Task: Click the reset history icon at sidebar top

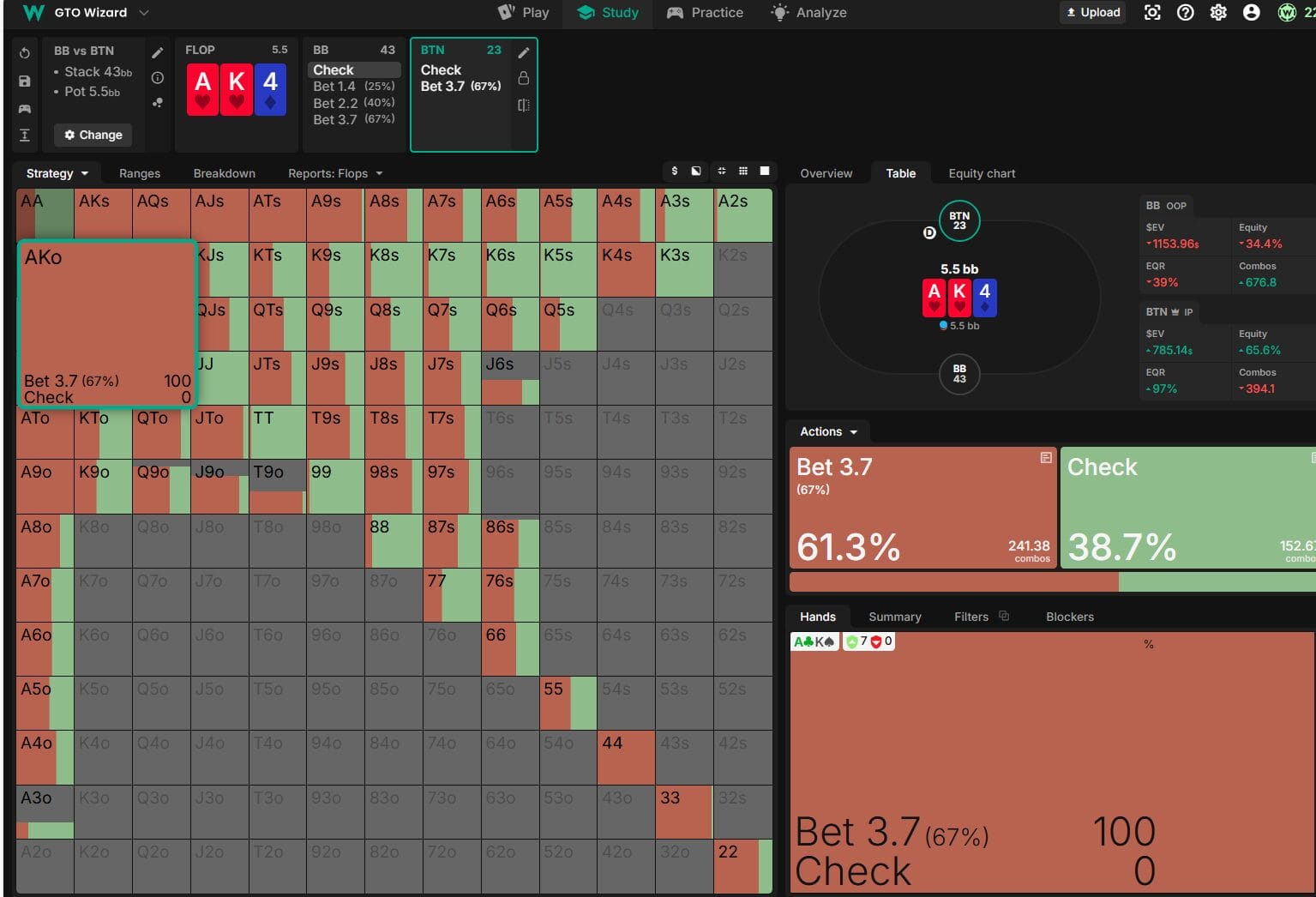Action: pyautogui.click(x=24, y=52)
